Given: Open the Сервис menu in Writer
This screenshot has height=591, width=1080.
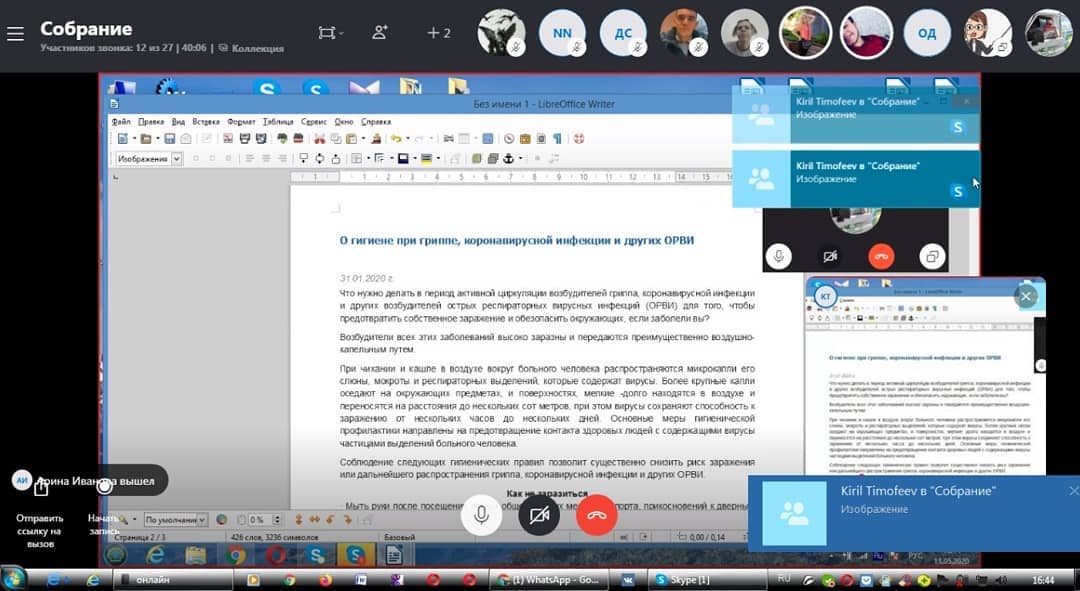Looking at the screenshot, I should (313, 121).
